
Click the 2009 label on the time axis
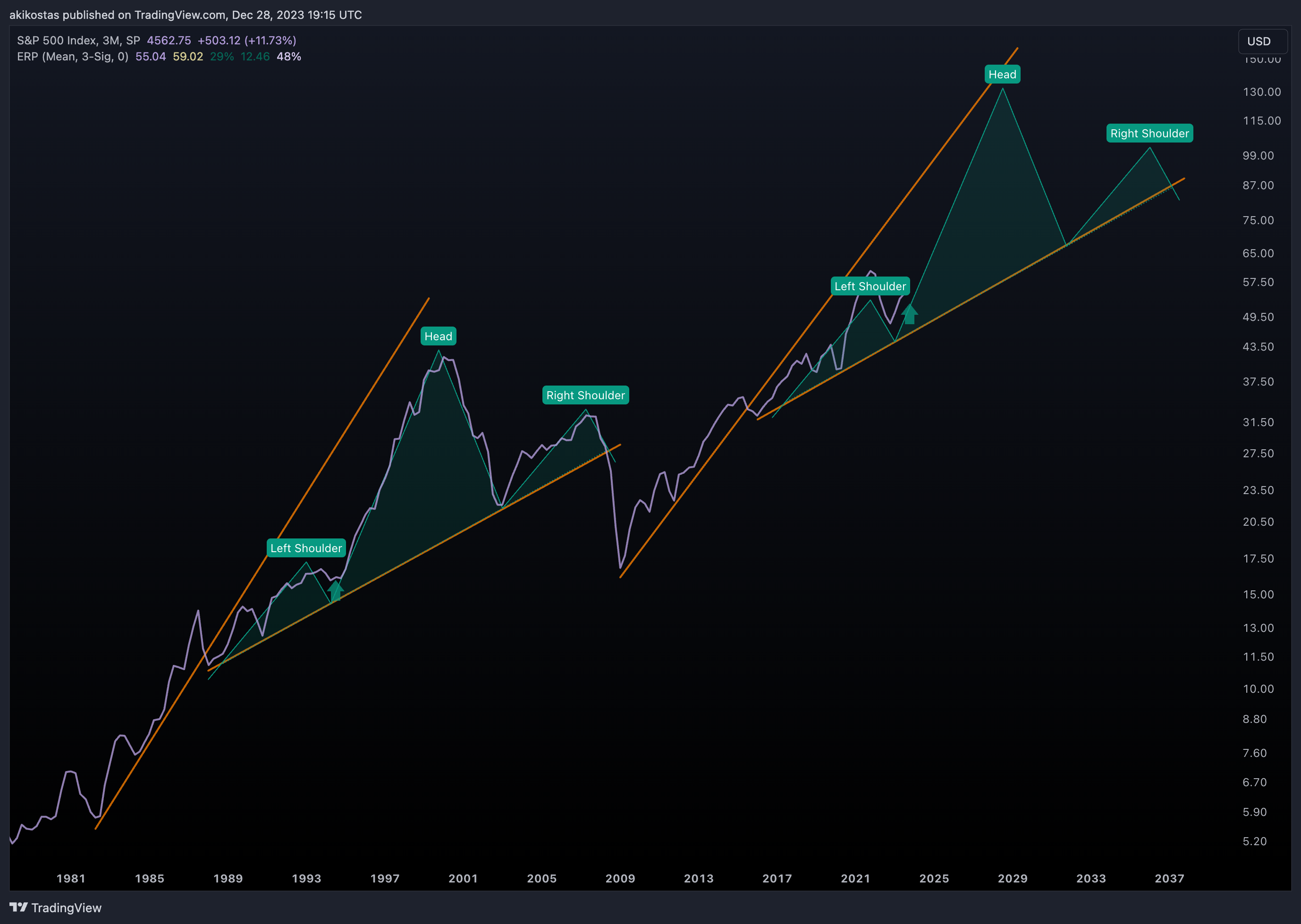pos(620,879)
